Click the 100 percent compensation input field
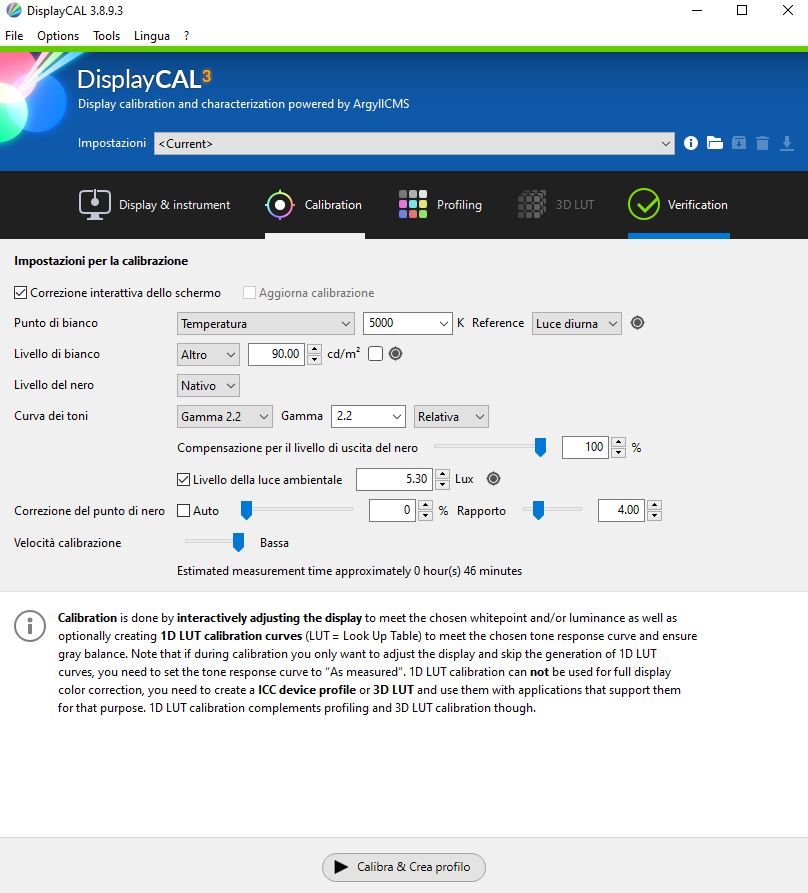The height and width of the screenshot is (893, 808). click(585, 447)
